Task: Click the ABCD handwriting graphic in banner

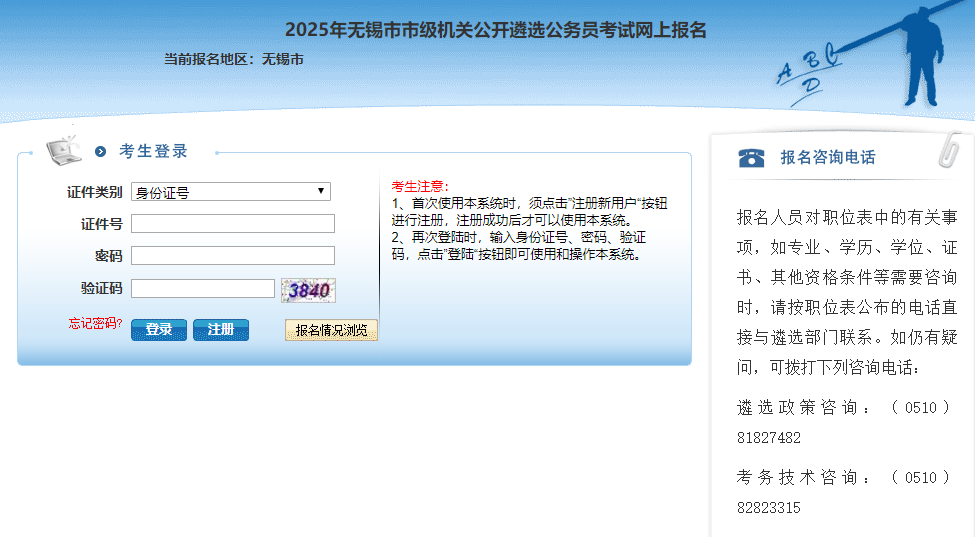Action: click(x=802, y=79)
